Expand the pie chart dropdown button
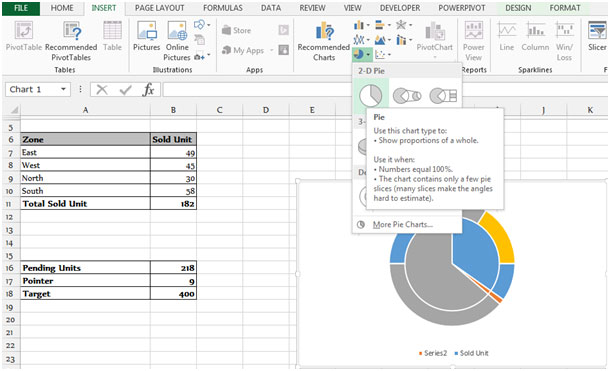610x371 pixels. pyautogui.click(x=368, y=54)
